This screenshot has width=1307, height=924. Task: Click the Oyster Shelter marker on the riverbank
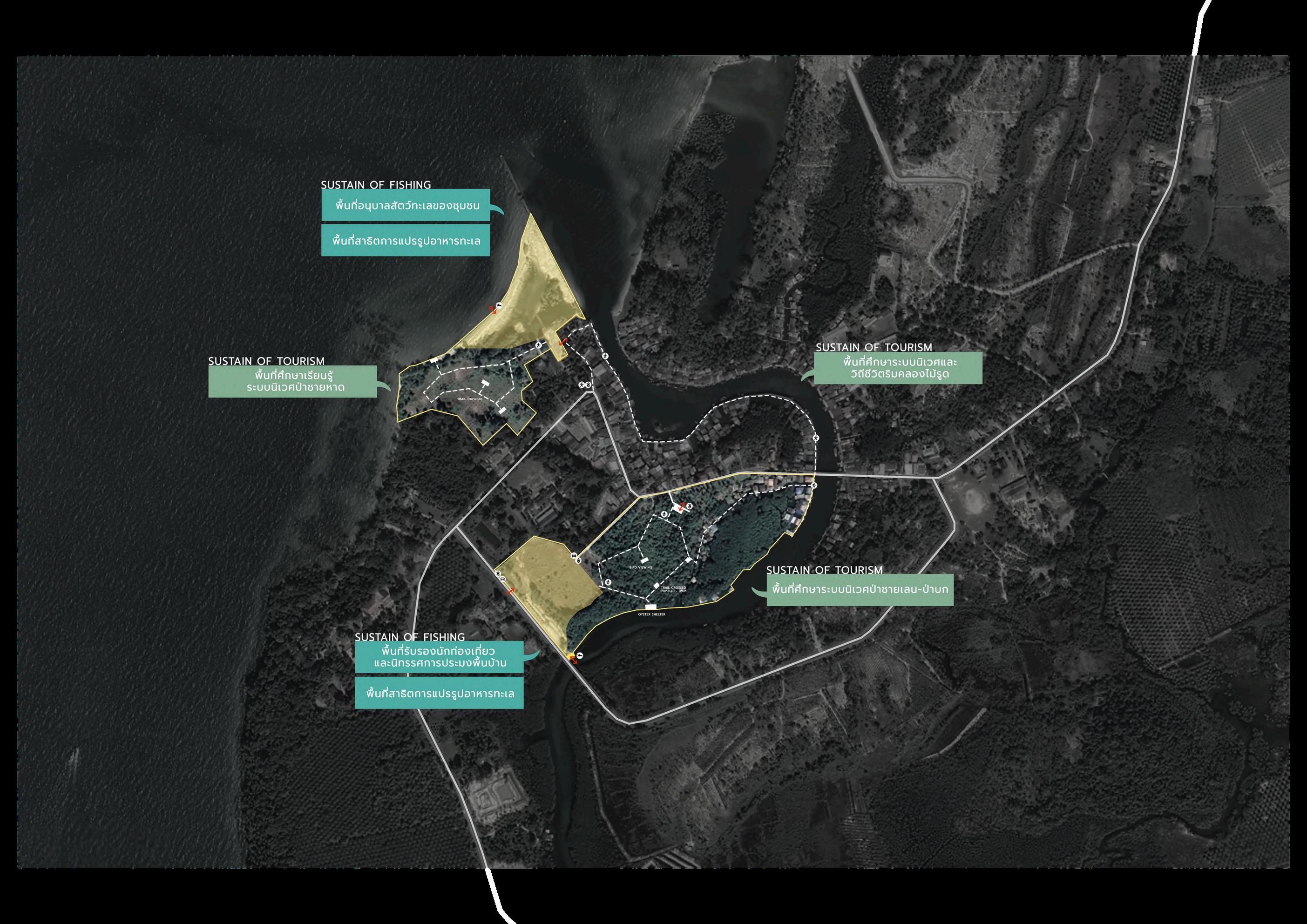[651, 607]
